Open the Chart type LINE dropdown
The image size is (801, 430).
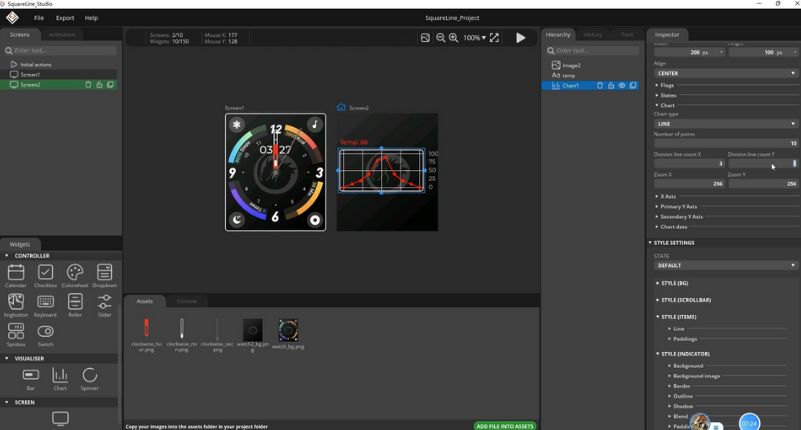(x=725, y=124)
